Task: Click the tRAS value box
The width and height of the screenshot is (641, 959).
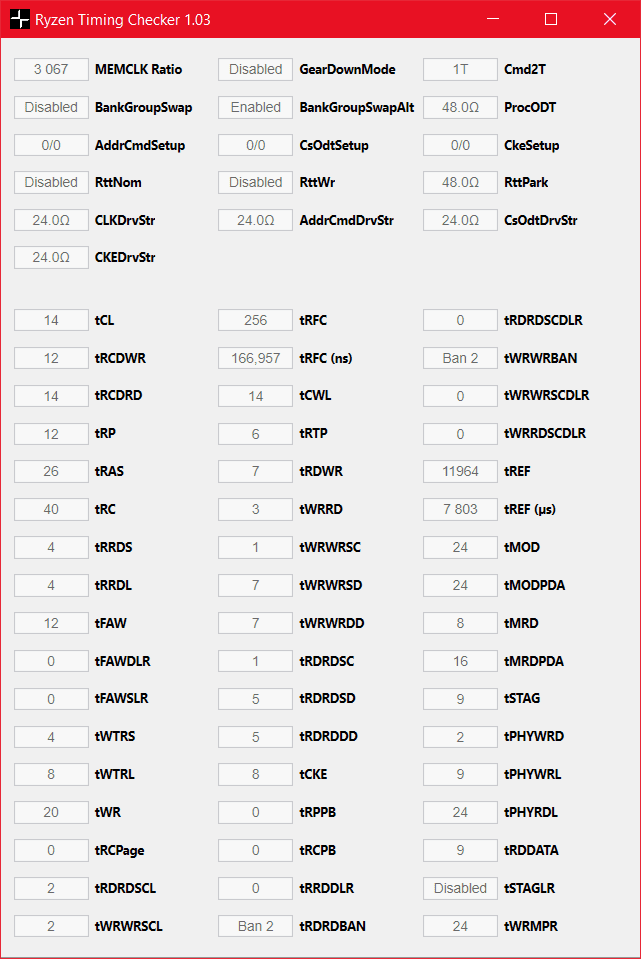Action: point(51,472)
